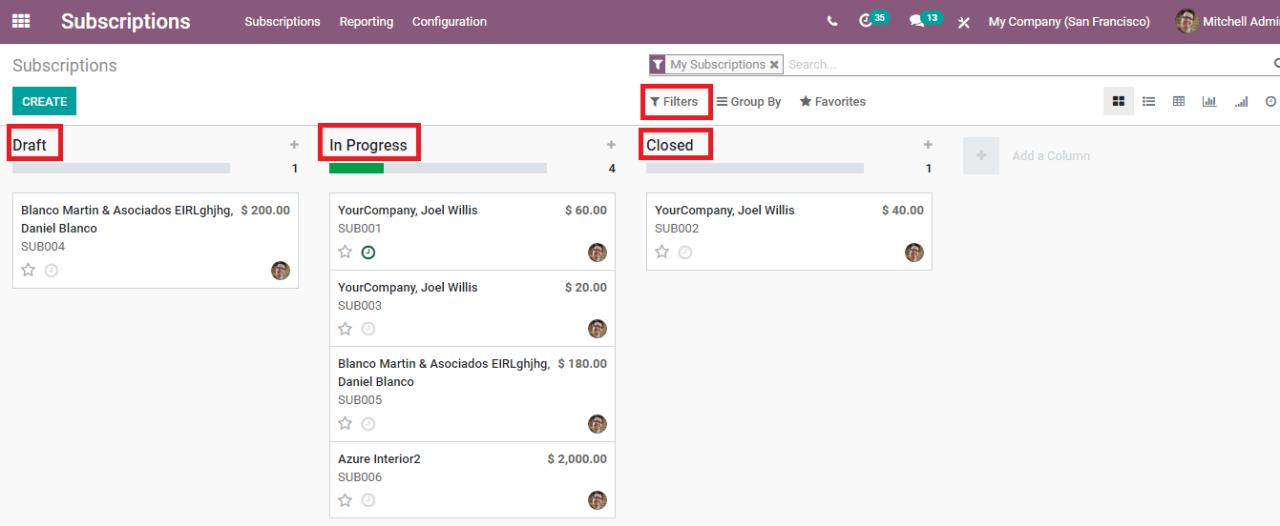The height and width of the screenshot is (526, 1280).
Task: Click the $ 60.00 amount on SUB001
Action: [586, 210]
